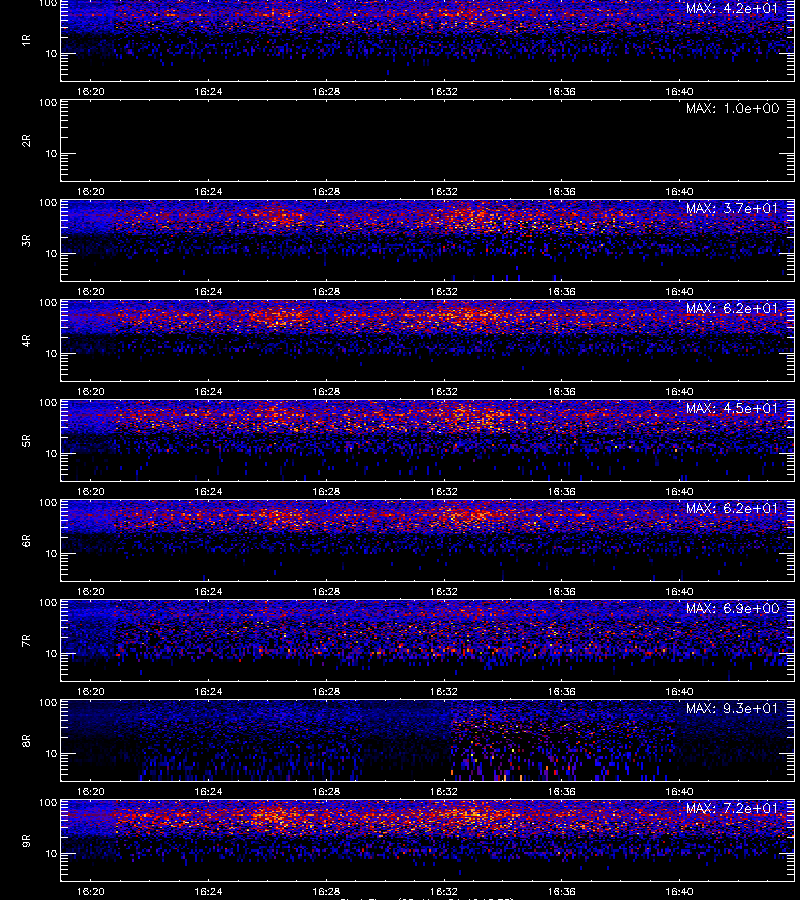Click 16:28 on the 3R time axis

tap(326, 292)
